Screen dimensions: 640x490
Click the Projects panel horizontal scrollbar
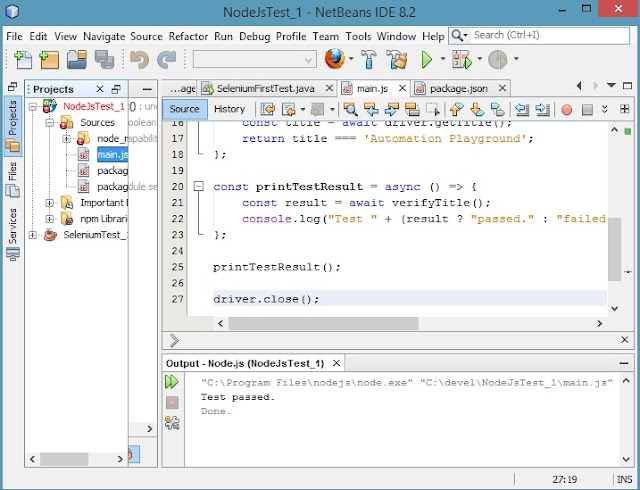(x=64, y=459)
